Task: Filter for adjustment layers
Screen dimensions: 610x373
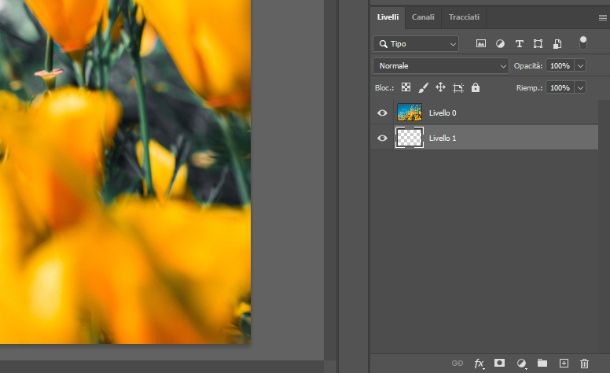Action: point(500,44)
